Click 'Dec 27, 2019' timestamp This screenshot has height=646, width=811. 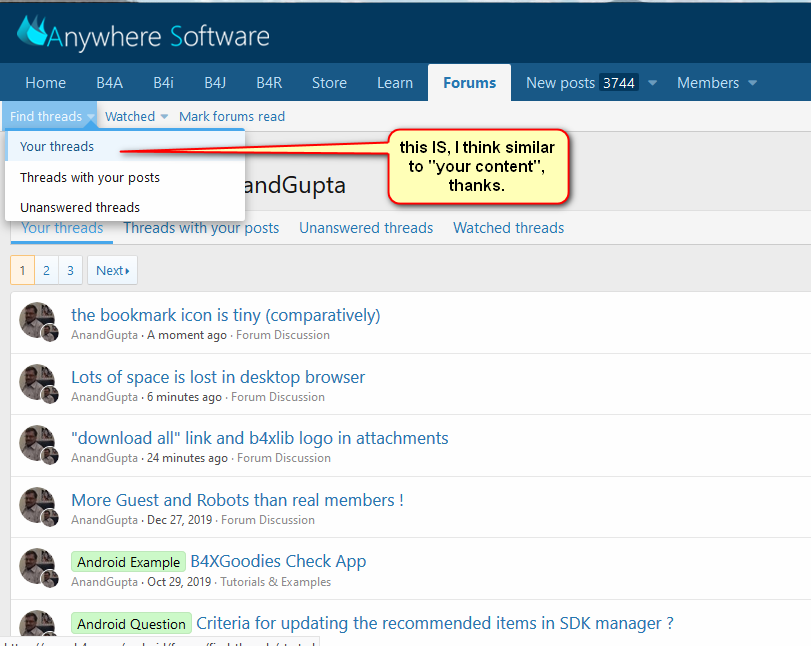tap(179, 520)
